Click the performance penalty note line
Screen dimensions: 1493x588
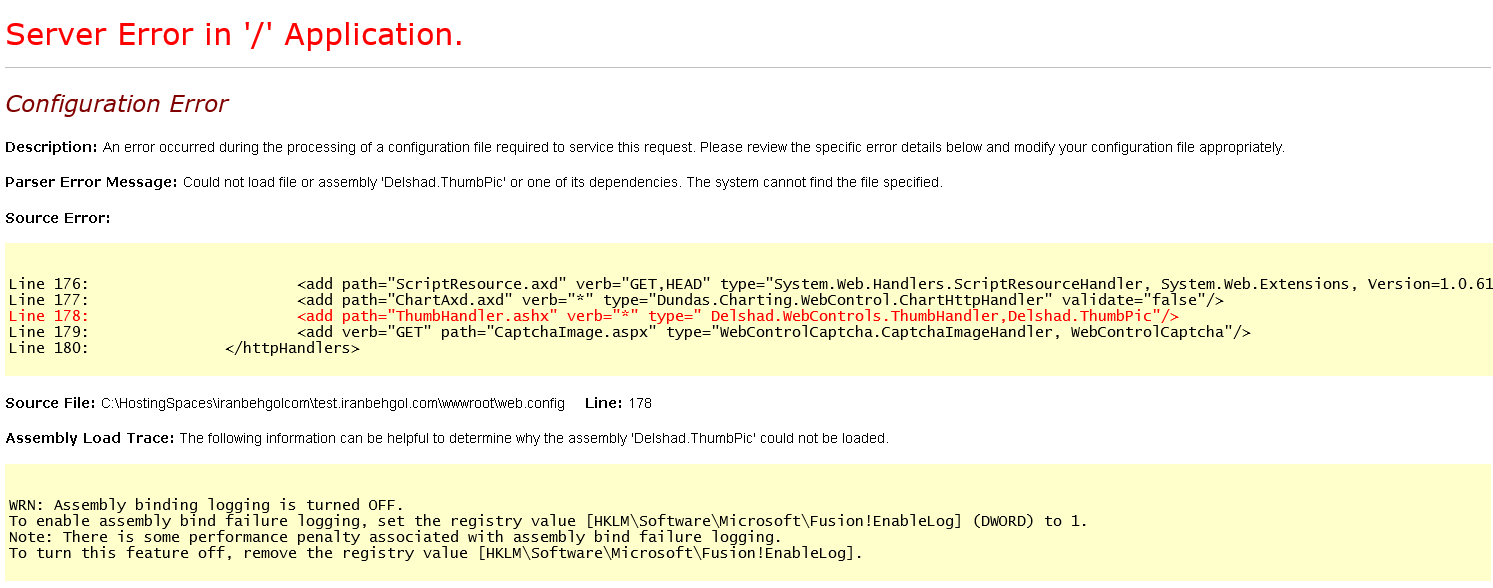click(x=395, y=536)
